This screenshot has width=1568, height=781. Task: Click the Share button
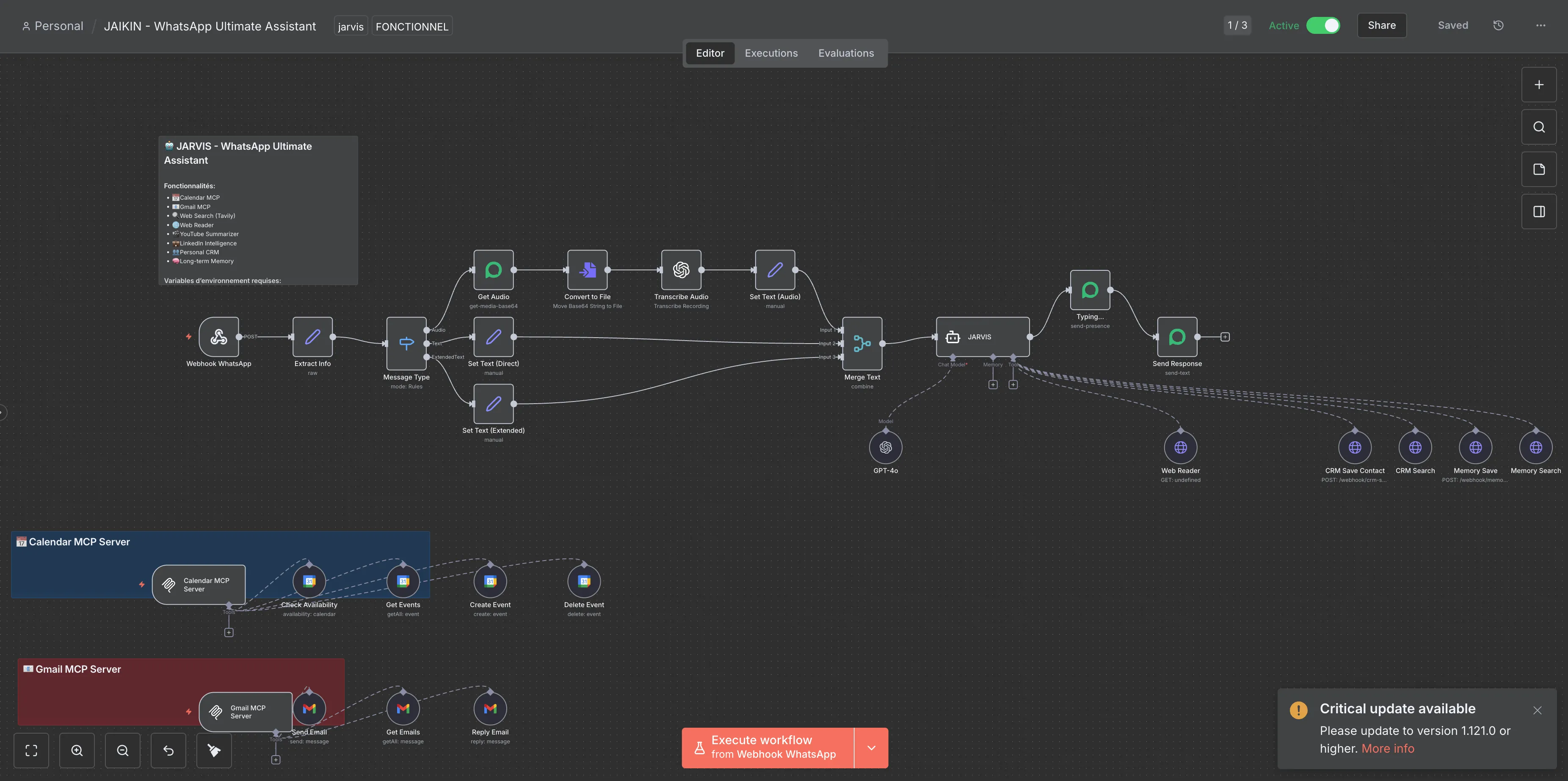click(x=1381, y=25)
